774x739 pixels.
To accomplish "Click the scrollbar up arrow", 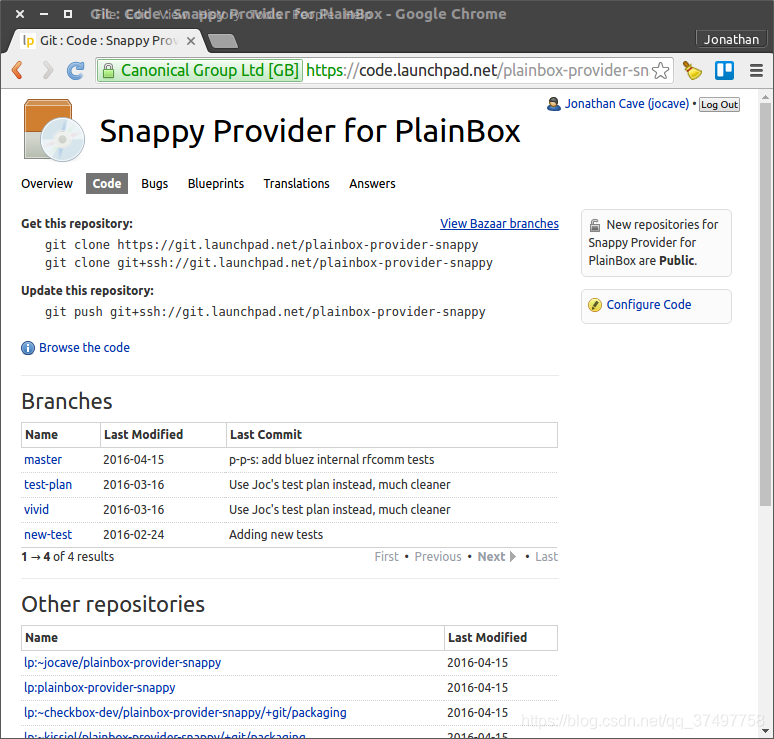I will click(x=765, y=97).
